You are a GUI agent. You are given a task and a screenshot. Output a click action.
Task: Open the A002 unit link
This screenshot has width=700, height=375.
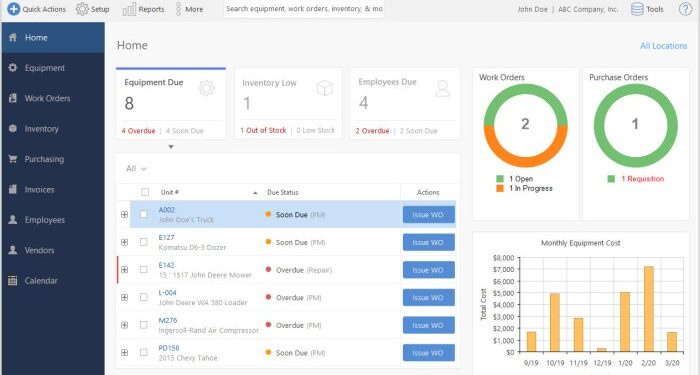pos(167,210)
